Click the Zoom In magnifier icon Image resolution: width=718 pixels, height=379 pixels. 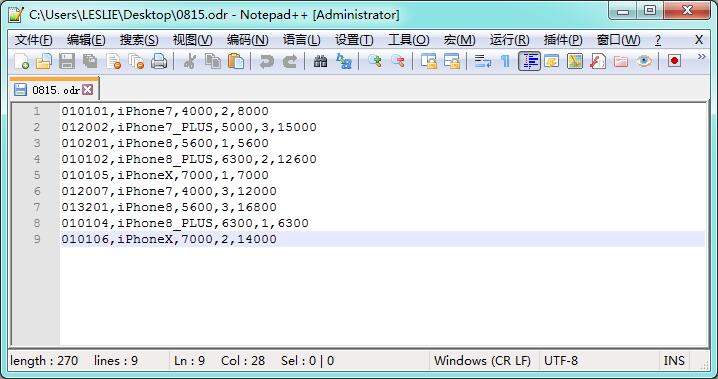[x=375, y=61]
